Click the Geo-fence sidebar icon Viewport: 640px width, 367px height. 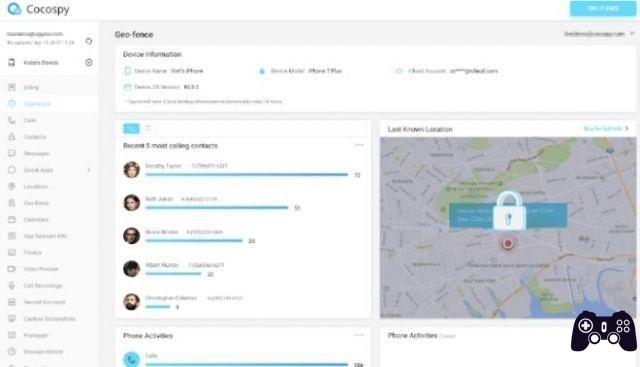(12, 203)
